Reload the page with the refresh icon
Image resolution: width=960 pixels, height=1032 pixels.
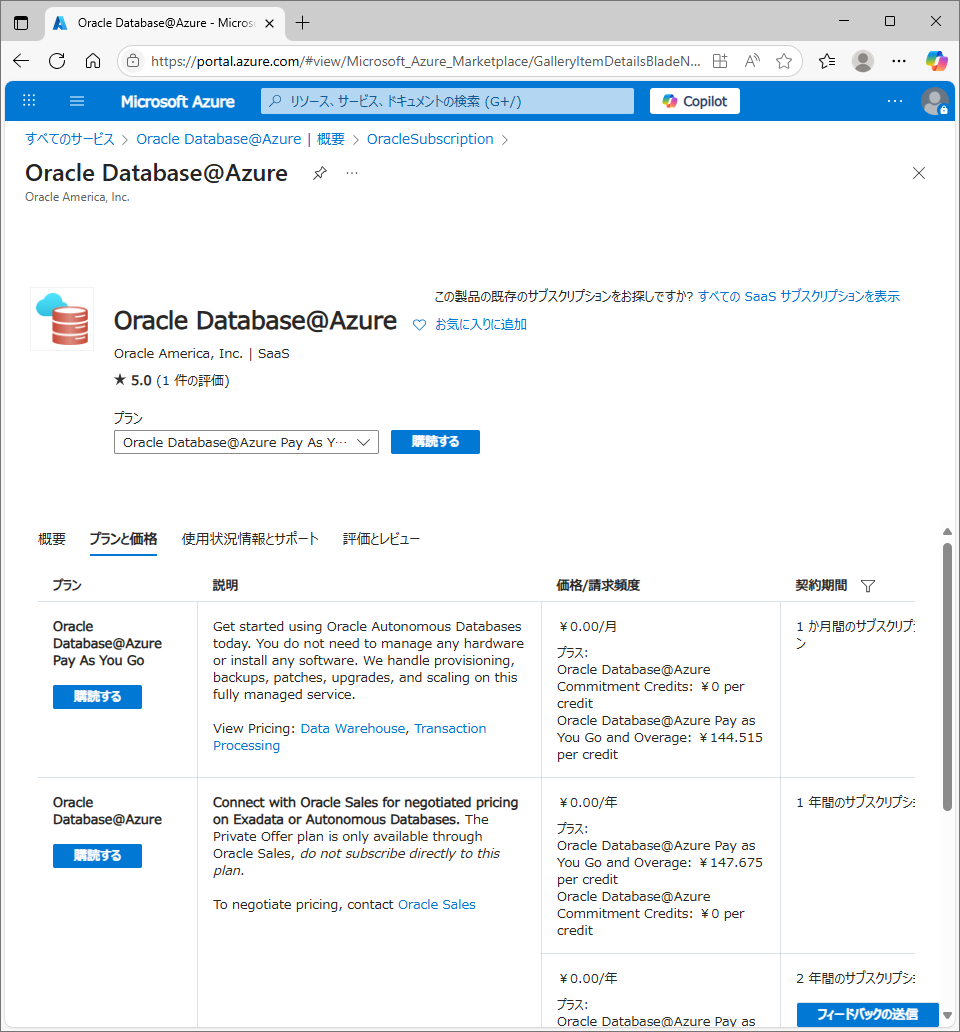tap(57, 61)
